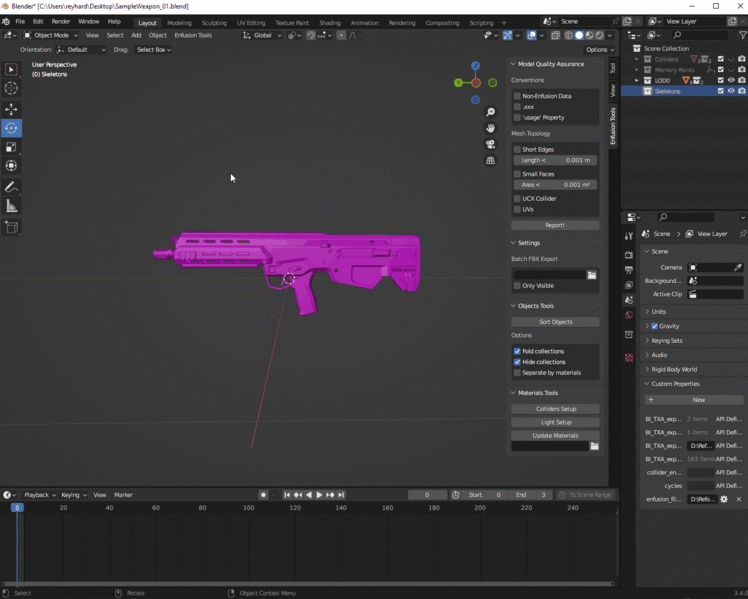Collapse the Model Quality Assurance panel
This screenshot has width=748, height=599.
(x=514, y=64)
